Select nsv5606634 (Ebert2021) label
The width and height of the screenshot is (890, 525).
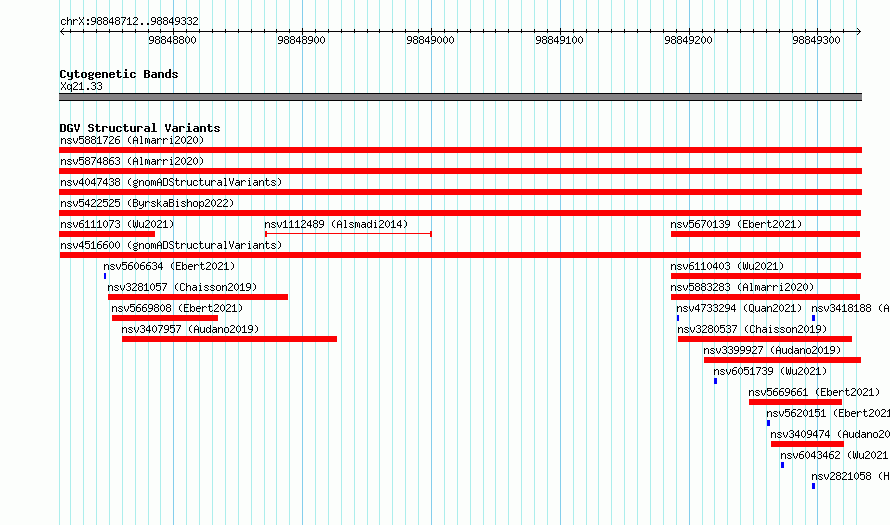click(169, 266)
